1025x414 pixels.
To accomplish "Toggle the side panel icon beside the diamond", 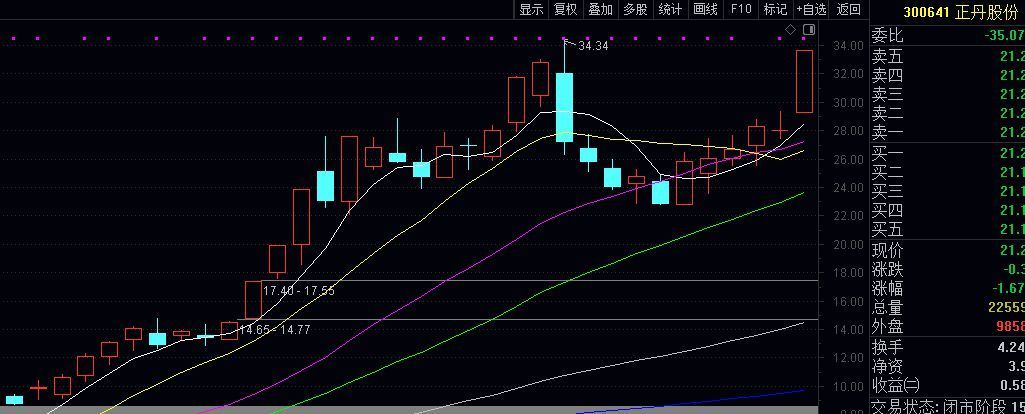I will point(809,29).
